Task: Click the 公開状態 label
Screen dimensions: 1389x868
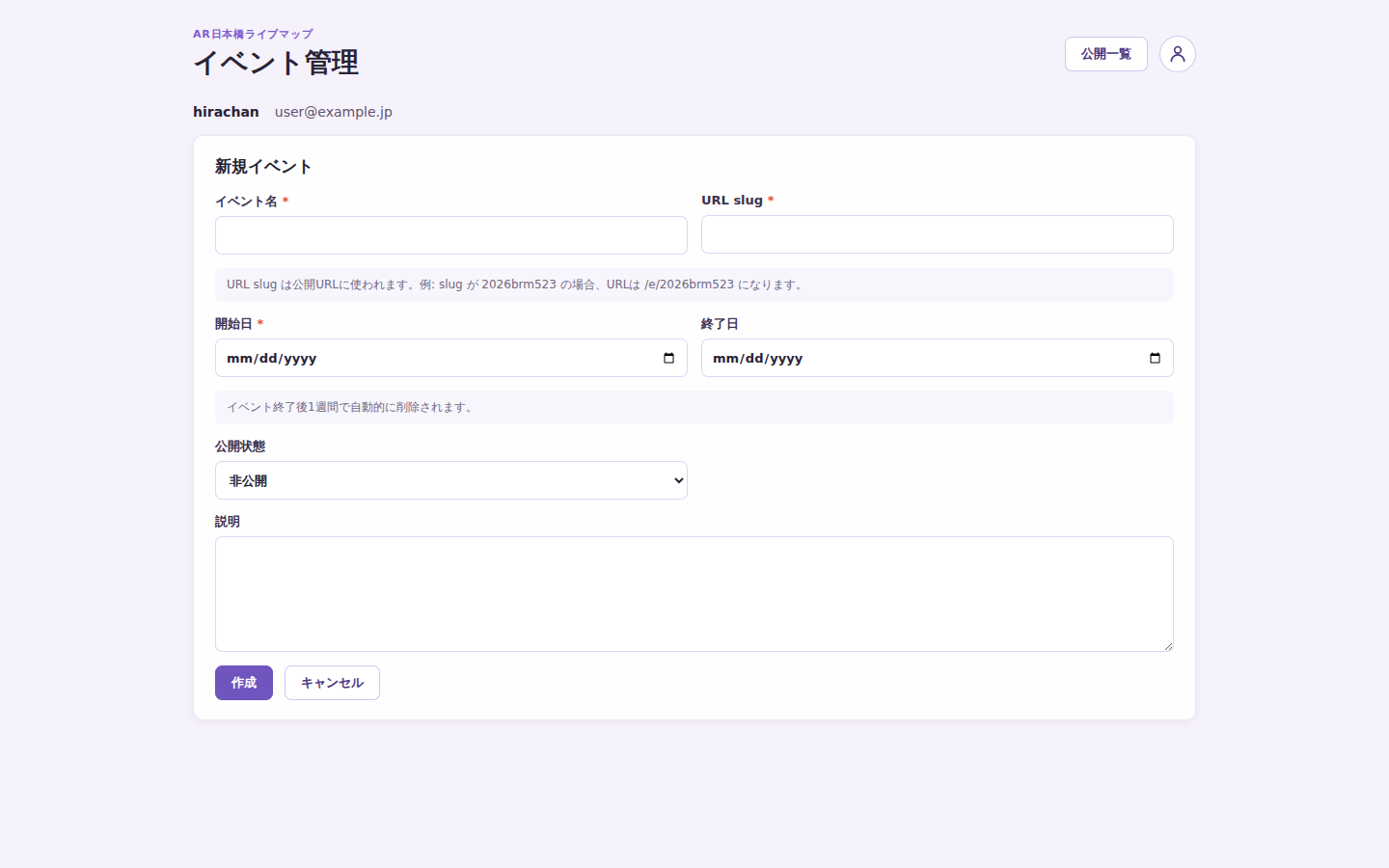Action: click(240, 447)
